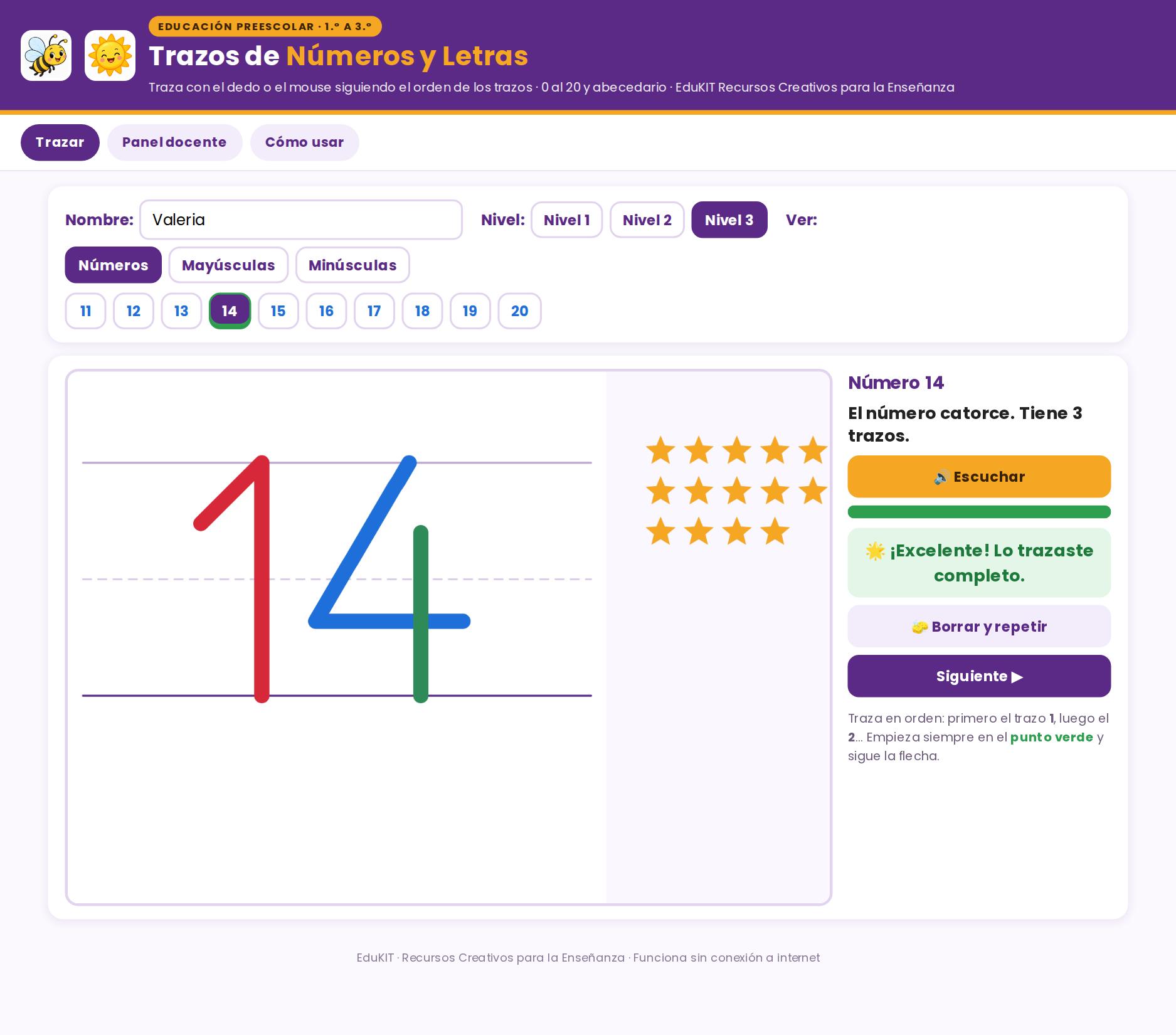Click the Número 14 heading
The height and width of the screenshot is (1035, 1176).
[x=896, y=383]
